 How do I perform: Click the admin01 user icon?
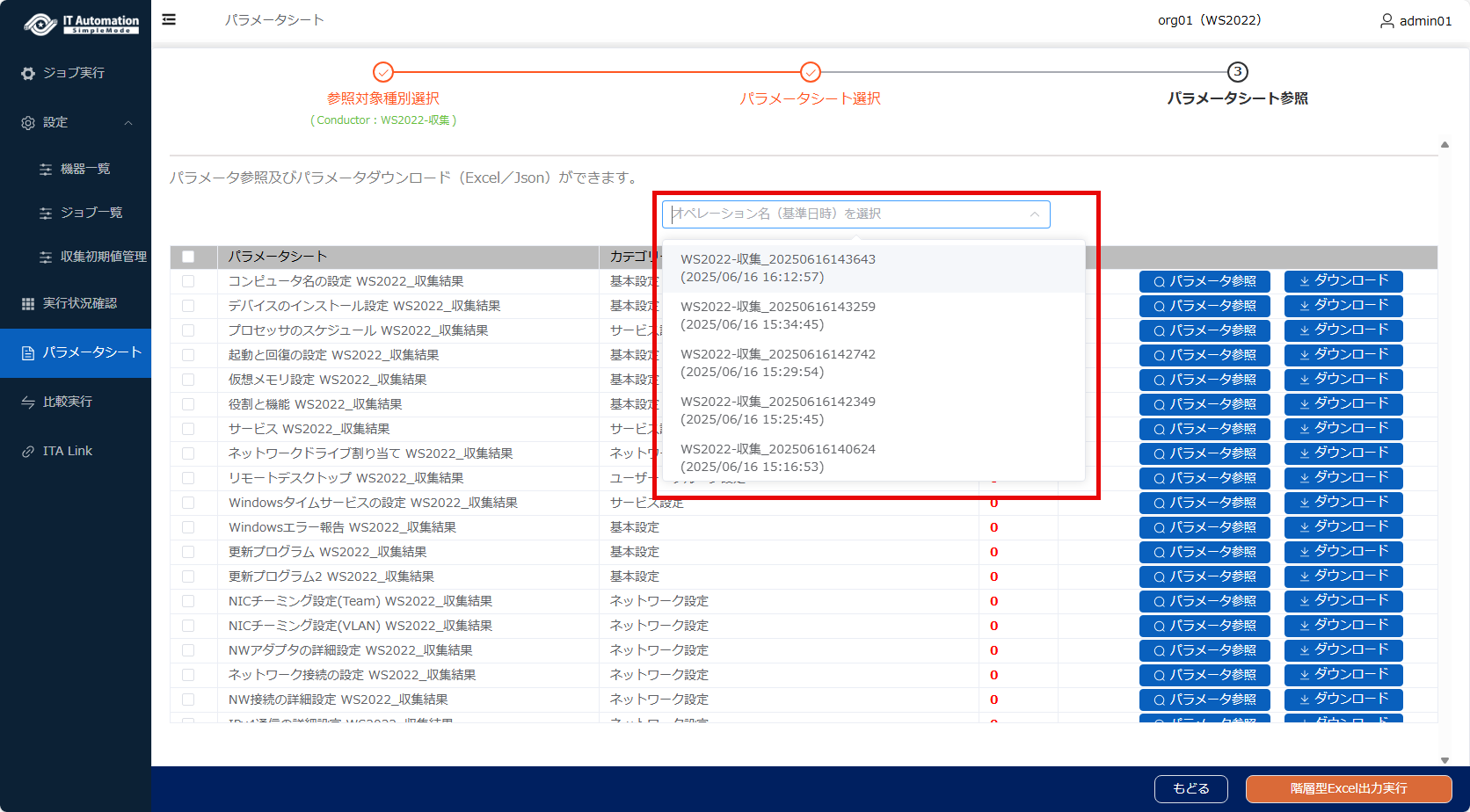(1386, 20)
